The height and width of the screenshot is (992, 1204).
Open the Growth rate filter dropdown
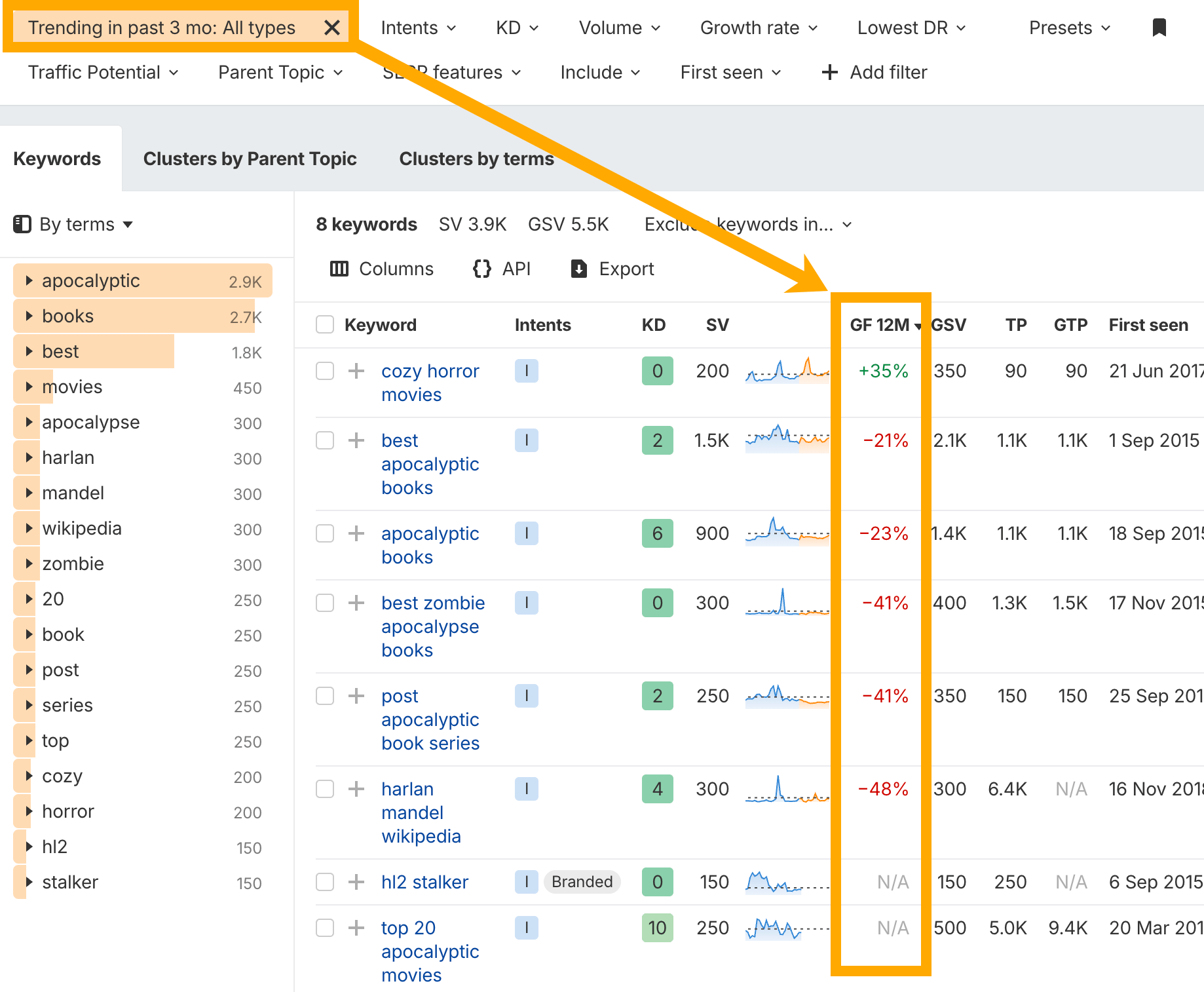pyautogui.click(x=759, y=28)
